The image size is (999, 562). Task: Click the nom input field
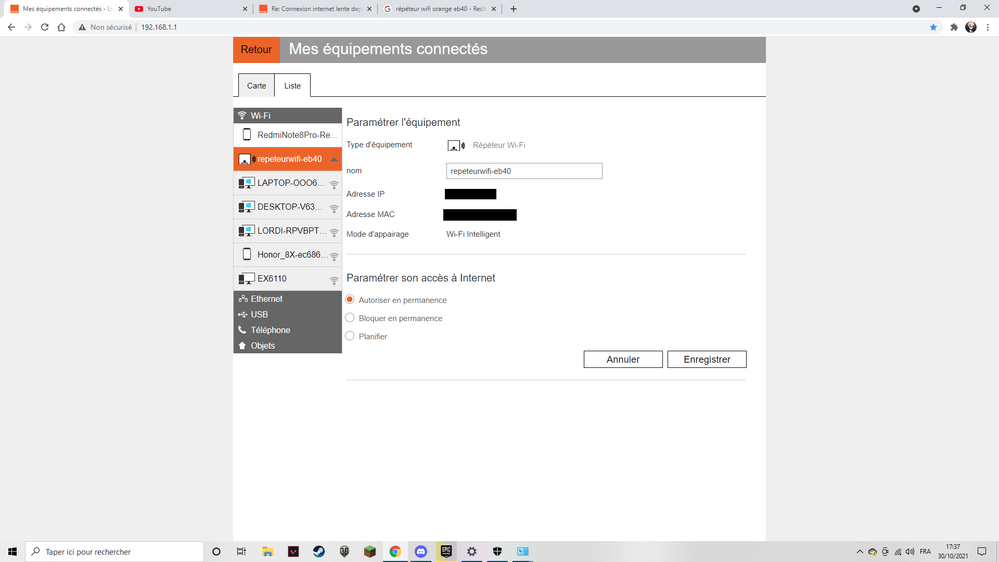524,171
